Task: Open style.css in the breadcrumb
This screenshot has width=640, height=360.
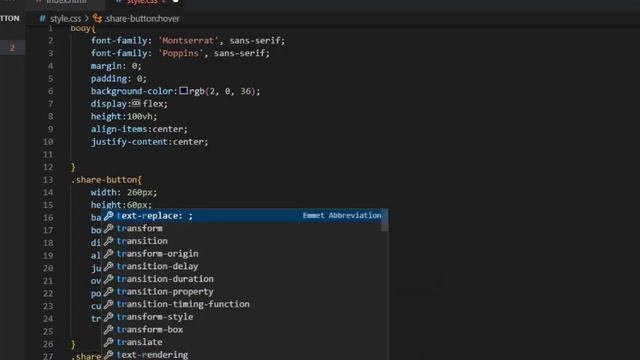Action: [65, 19]
